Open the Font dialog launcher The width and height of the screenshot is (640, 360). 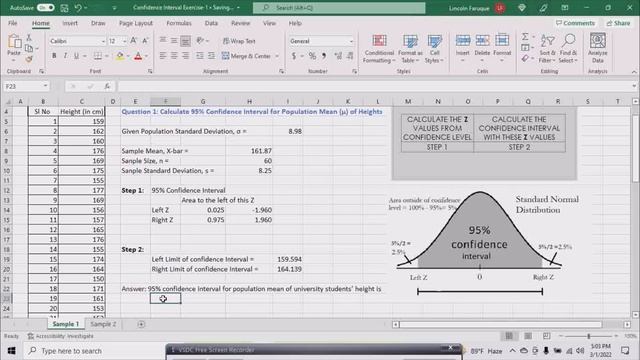click(x=150, y=71)
